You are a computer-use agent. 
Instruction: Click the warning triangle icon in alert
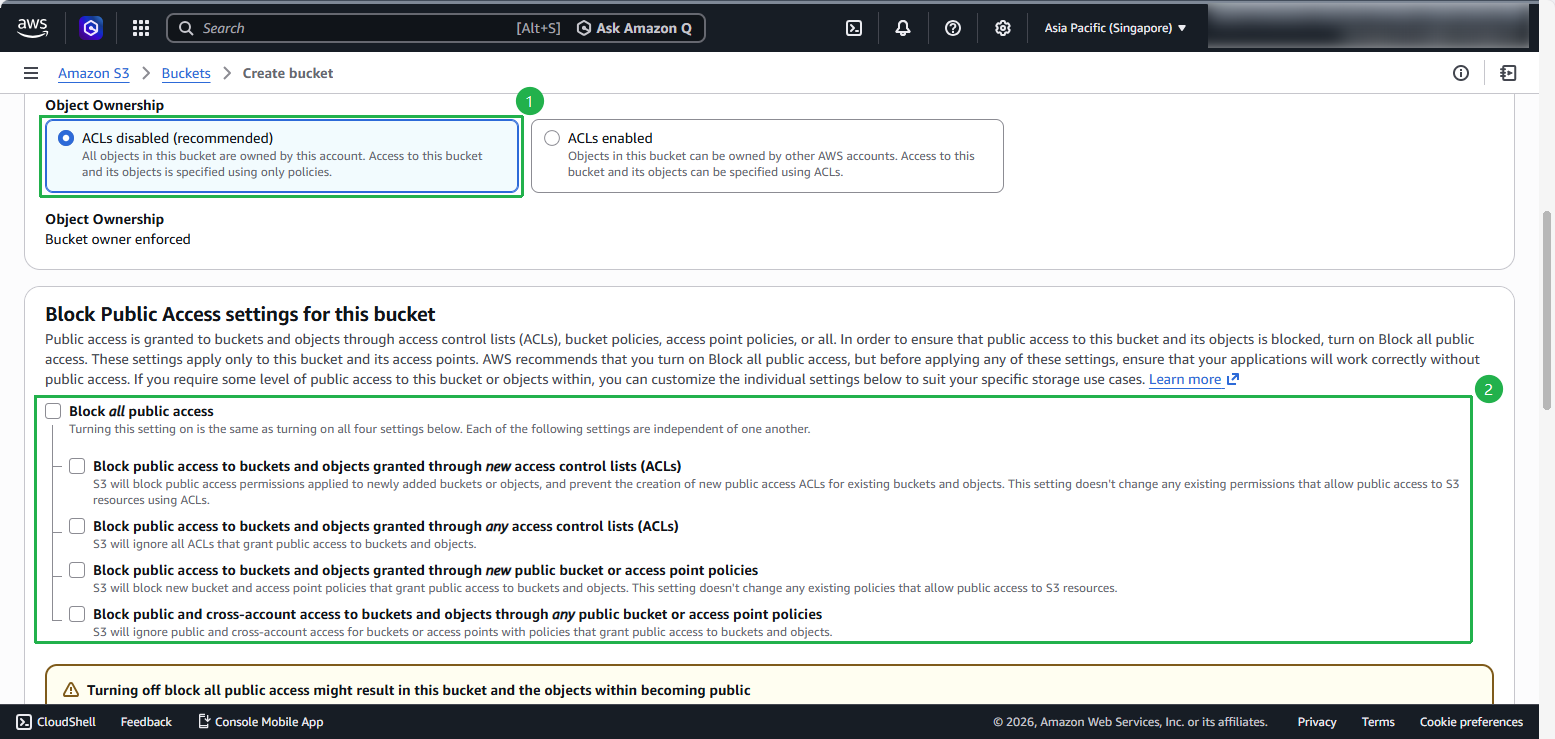pyautogui.click(x=71, y=690)
